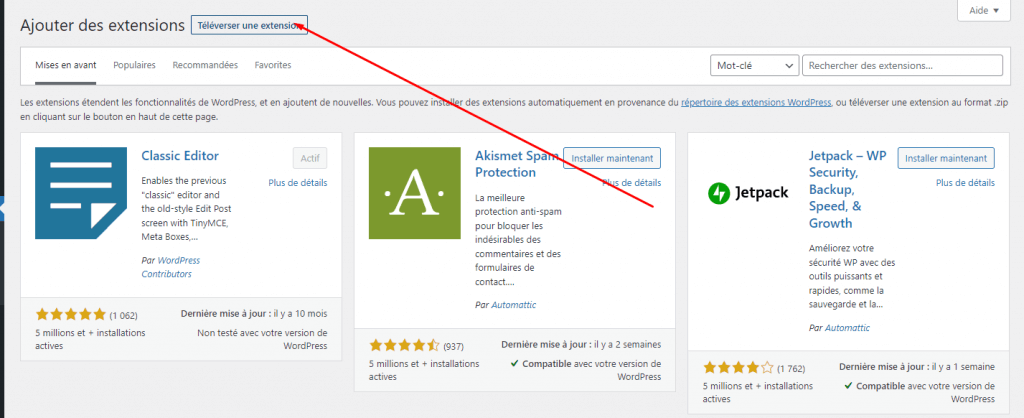Click the Téléverser une extension button
This screenshot has width=1024, height=418.
249,25
